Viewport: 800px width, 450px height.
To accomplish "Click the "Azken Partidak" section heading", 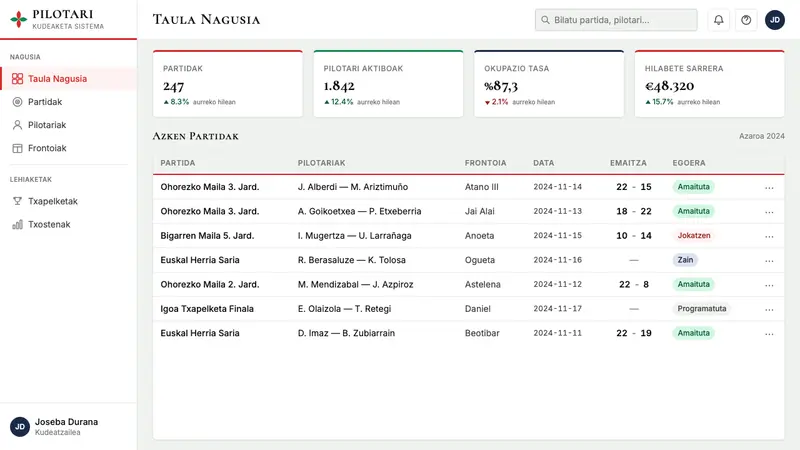I will point(195,136).
